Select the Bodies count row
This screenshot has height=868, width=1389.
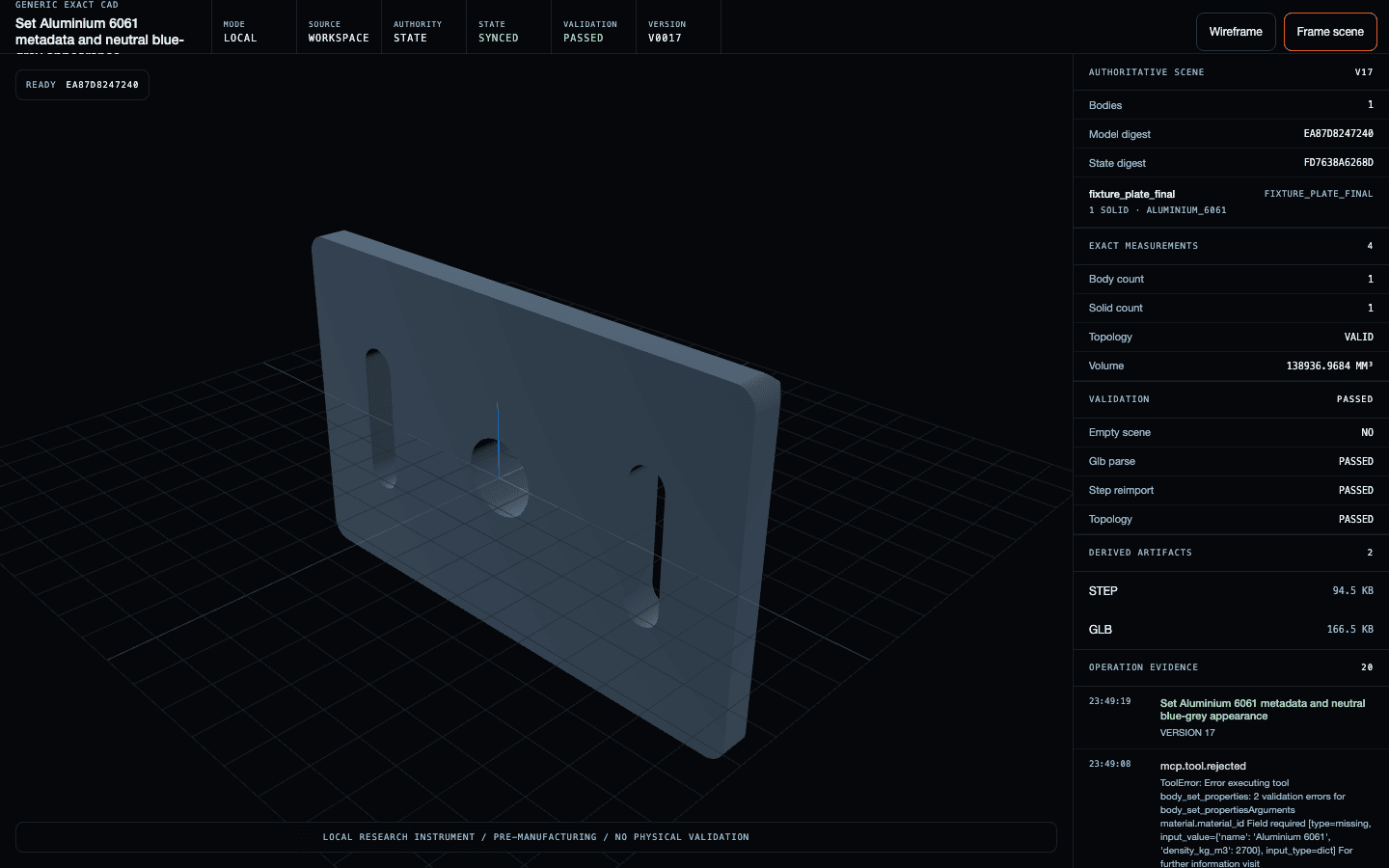1231,105
